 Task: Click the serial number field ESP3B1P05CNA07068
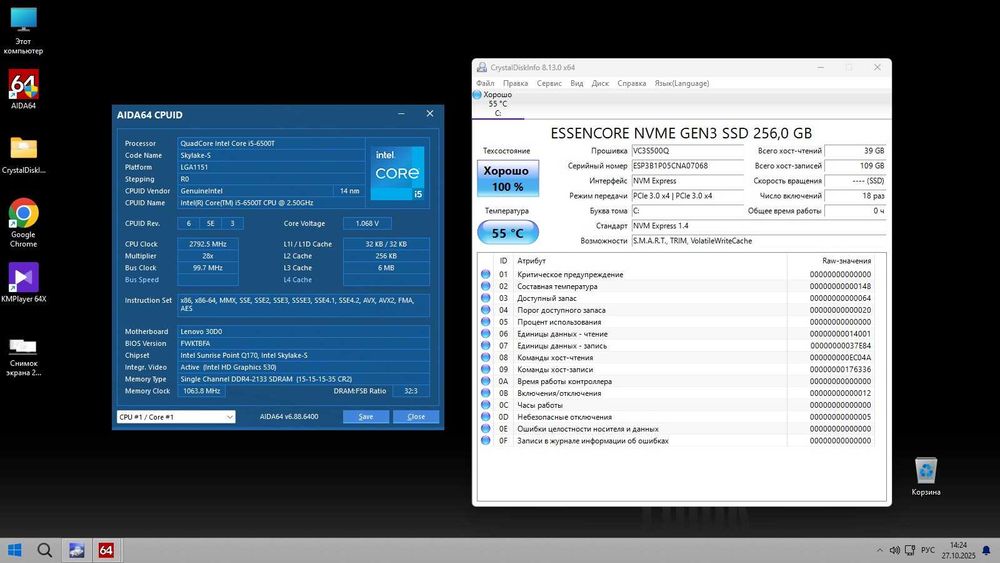(688, 166)
